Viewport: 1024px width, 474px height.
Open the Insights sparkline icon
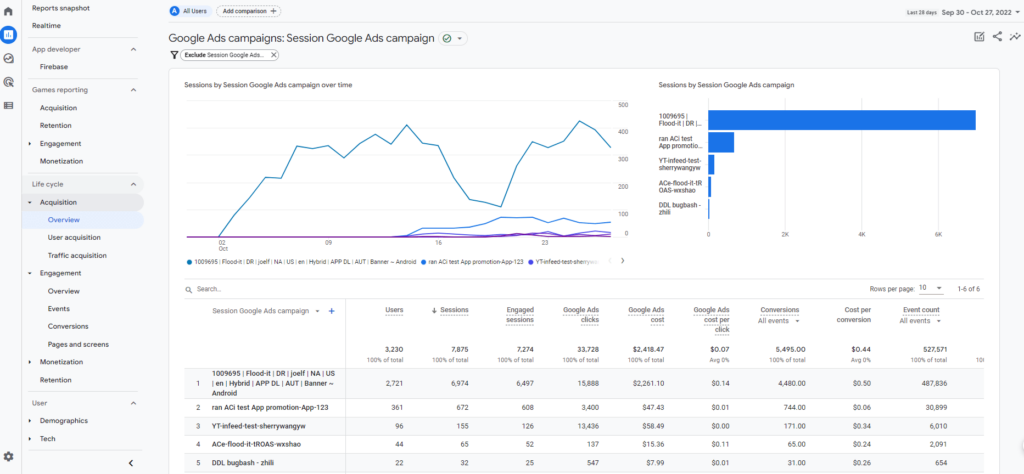click(1015, 37)
